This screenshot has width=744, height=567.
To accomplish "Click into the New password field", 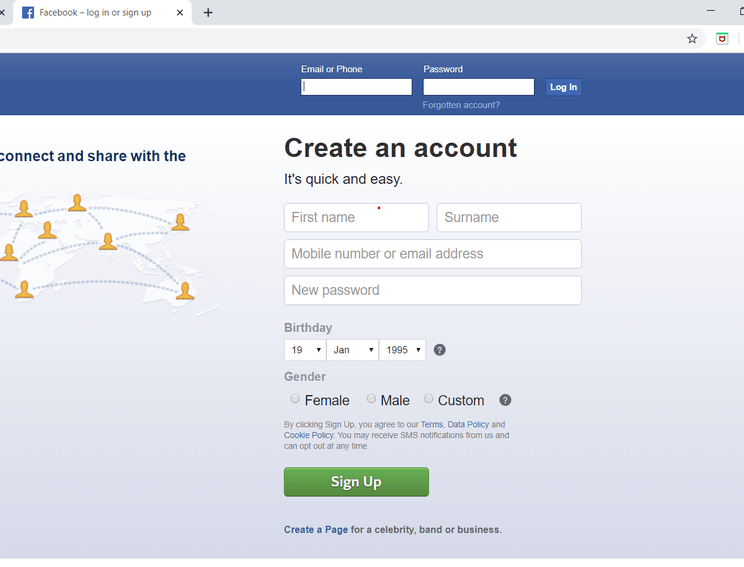I will point(433,290).
